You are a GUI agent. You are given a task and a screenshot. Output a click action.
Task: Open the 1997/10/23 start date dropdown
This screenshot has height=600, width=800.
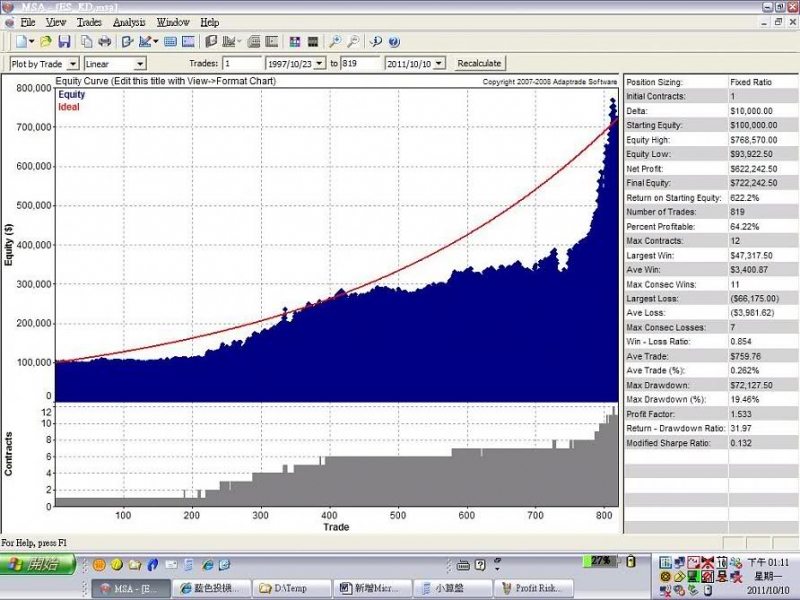pyautogui.click(x=319, y=64)
